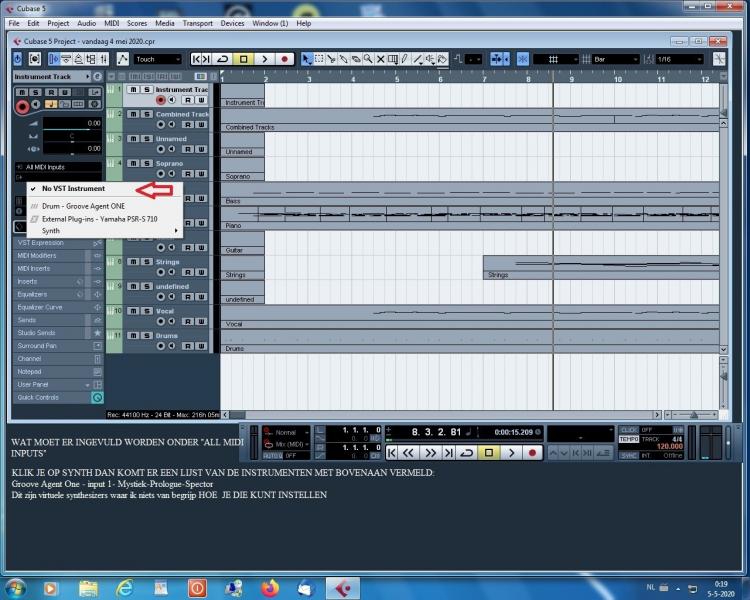Open Firefox from the taskbar

270,588
